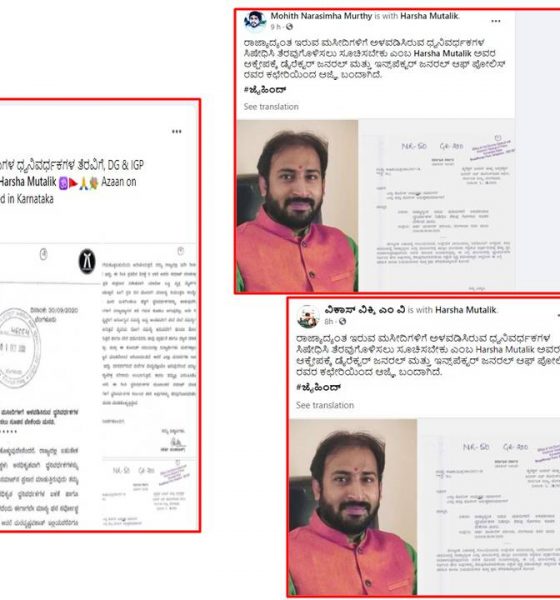Click Harsha Mutalik tagged in the 8h post header

(466, 310)
